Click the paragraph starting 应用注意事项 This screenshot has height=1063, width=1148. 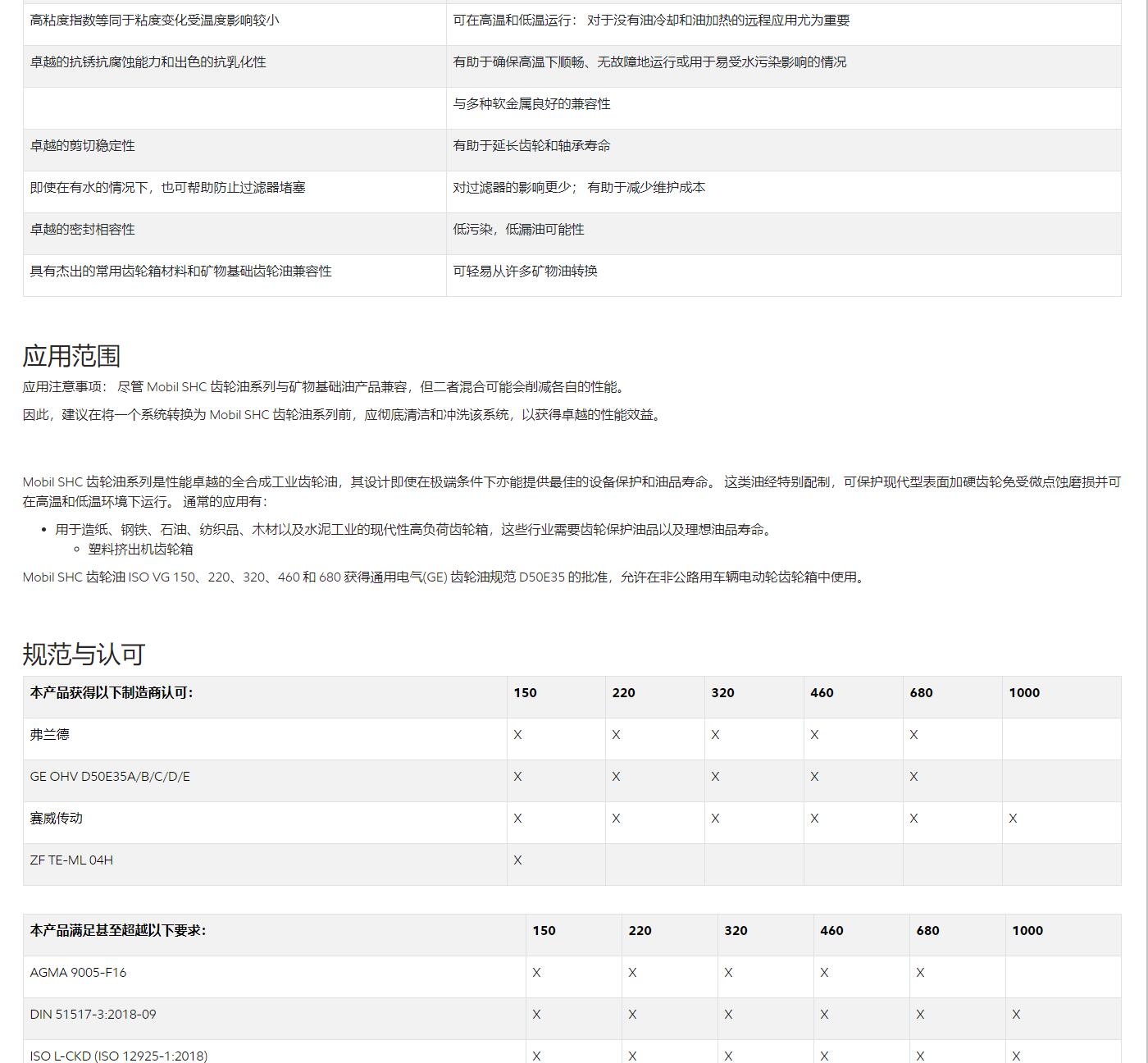tap(326, 387)
